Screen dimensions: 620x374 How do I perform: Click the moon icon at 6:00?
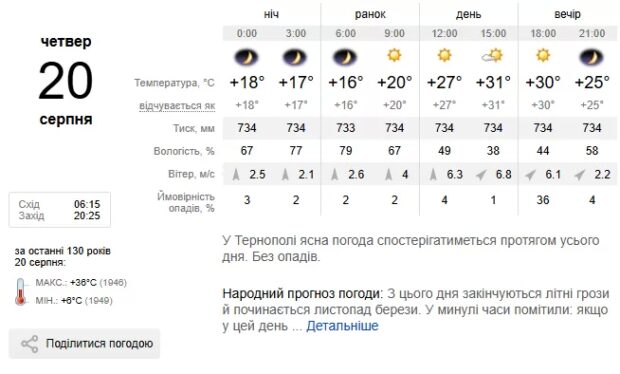click(x=345, y=58)
